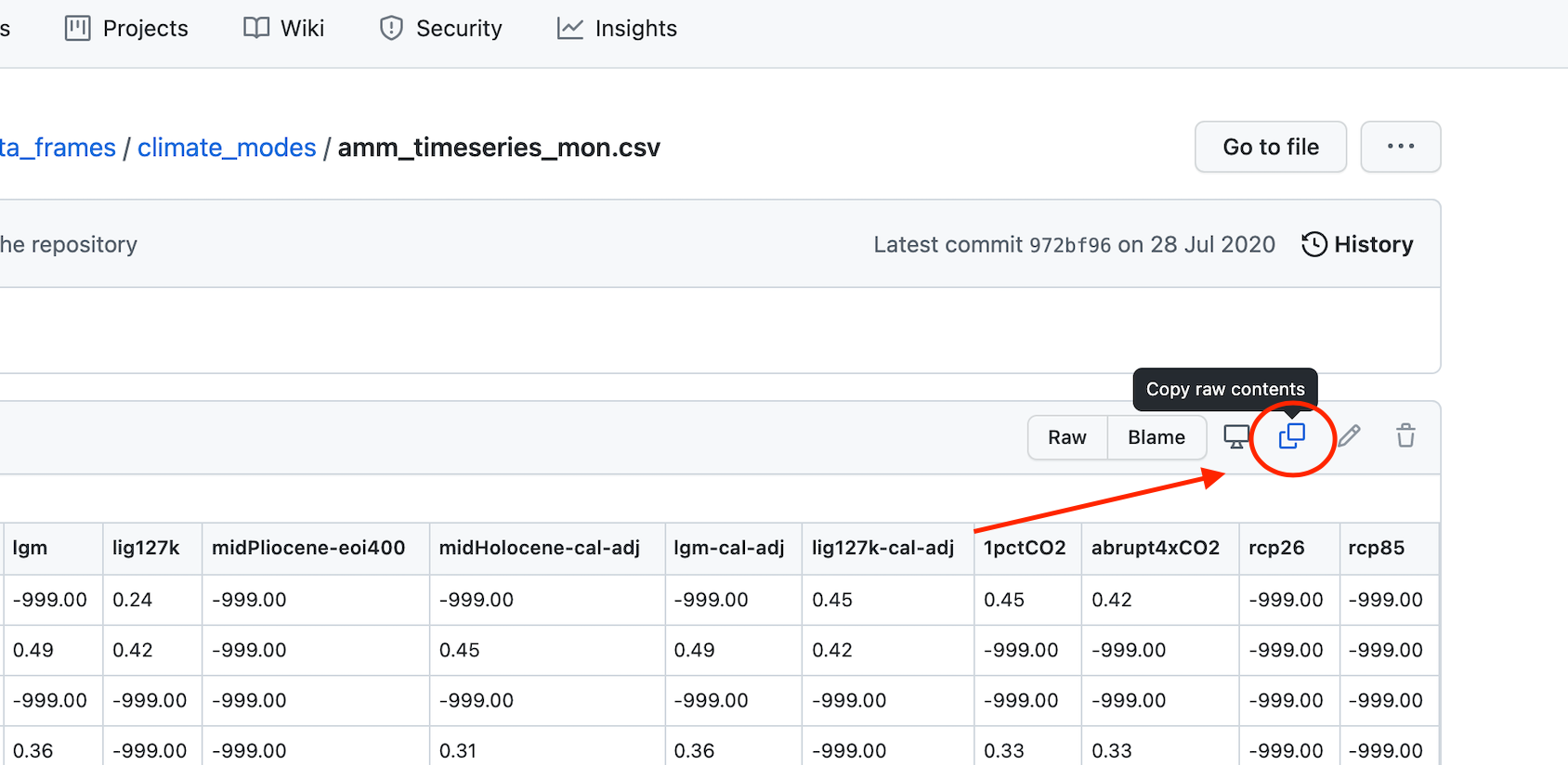Click the Copy raw contents icon
This screenshot has width=1568, height=765.
point(1291,436)
